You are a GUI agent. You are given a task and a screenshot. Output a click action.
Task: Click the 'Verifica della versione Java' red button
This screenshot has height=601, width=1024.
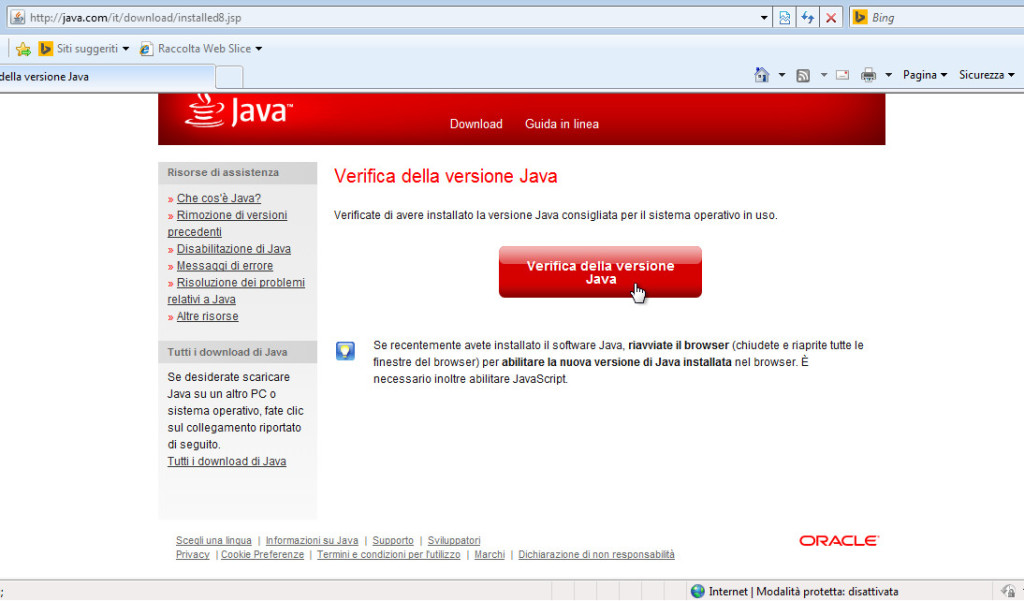tap(600, 272)
